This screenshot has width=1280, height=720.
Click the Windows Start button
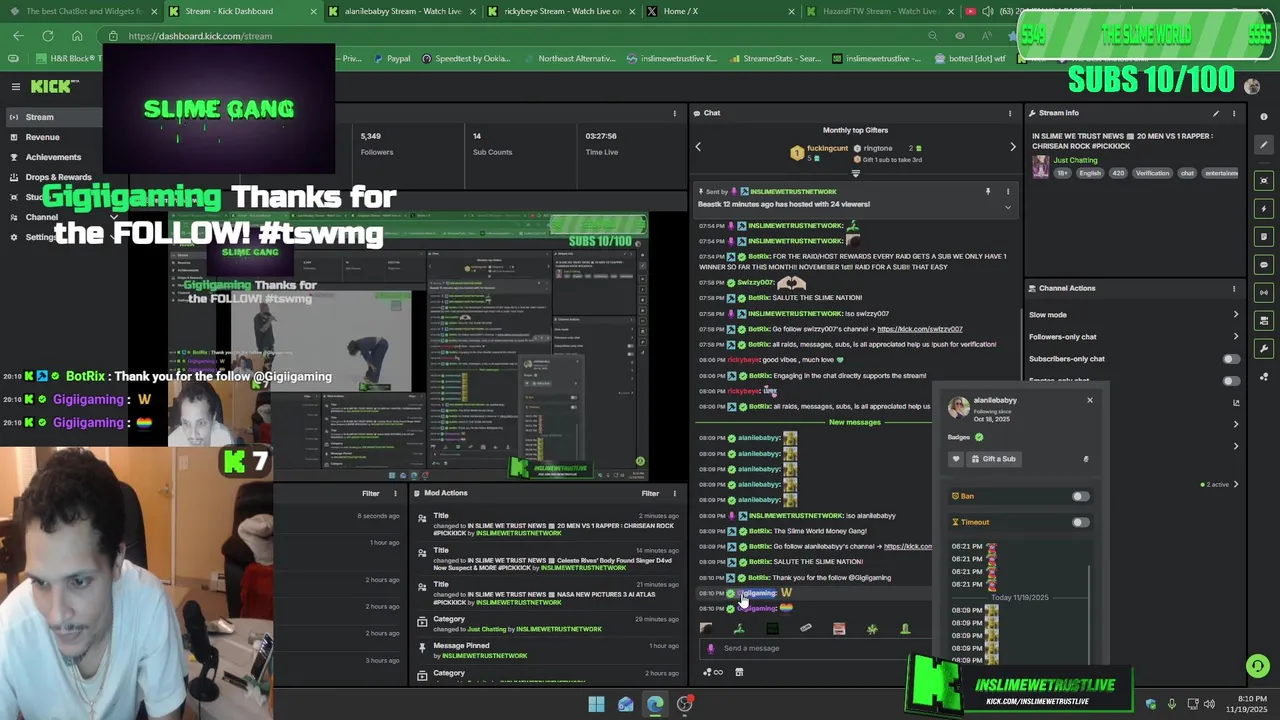click(596, 704)
